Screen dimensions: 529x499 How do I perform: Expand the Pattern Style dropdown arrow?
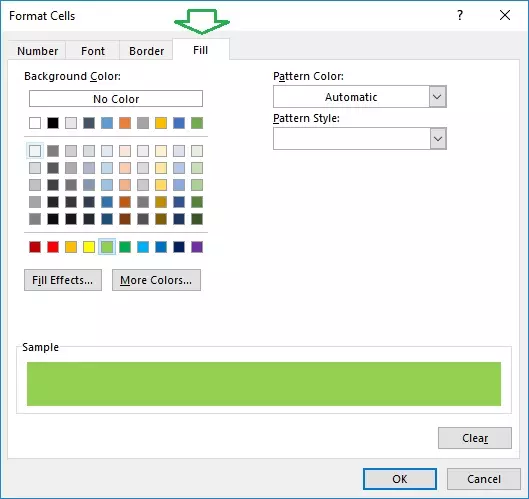438,139
